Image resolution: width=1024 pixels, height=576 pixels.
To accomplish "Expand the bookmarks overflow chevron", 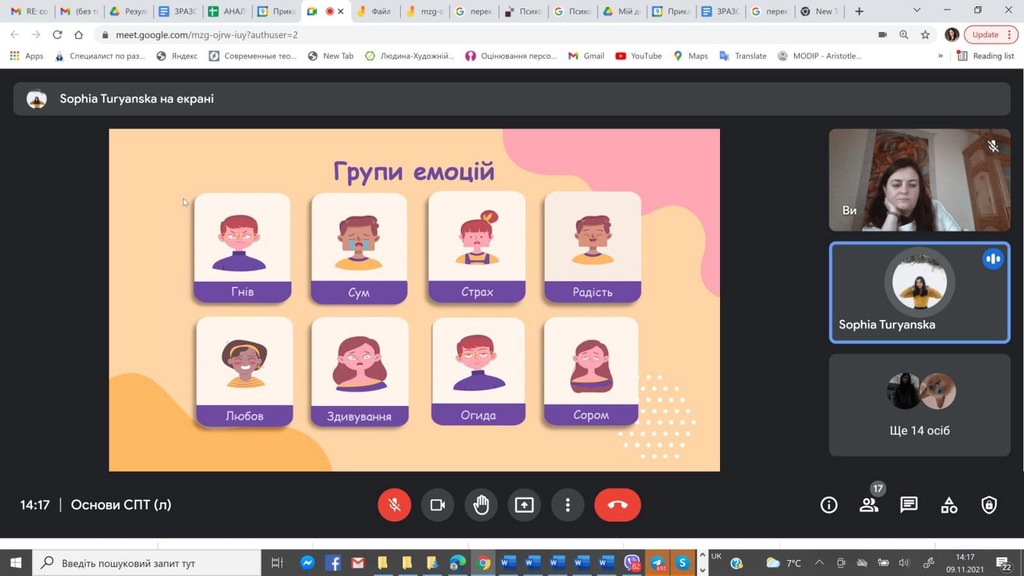I will click(x=940, y=56).
